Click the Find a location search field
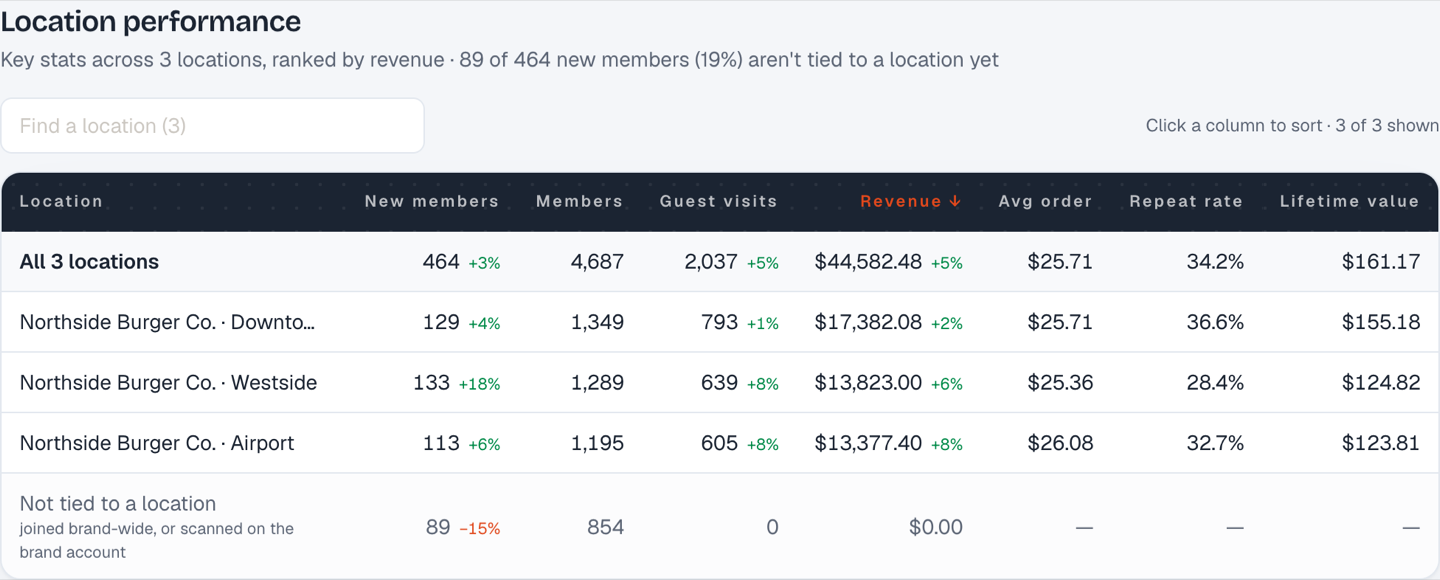The width and height of the screenshot is (1440, 580). click(212, 126)
